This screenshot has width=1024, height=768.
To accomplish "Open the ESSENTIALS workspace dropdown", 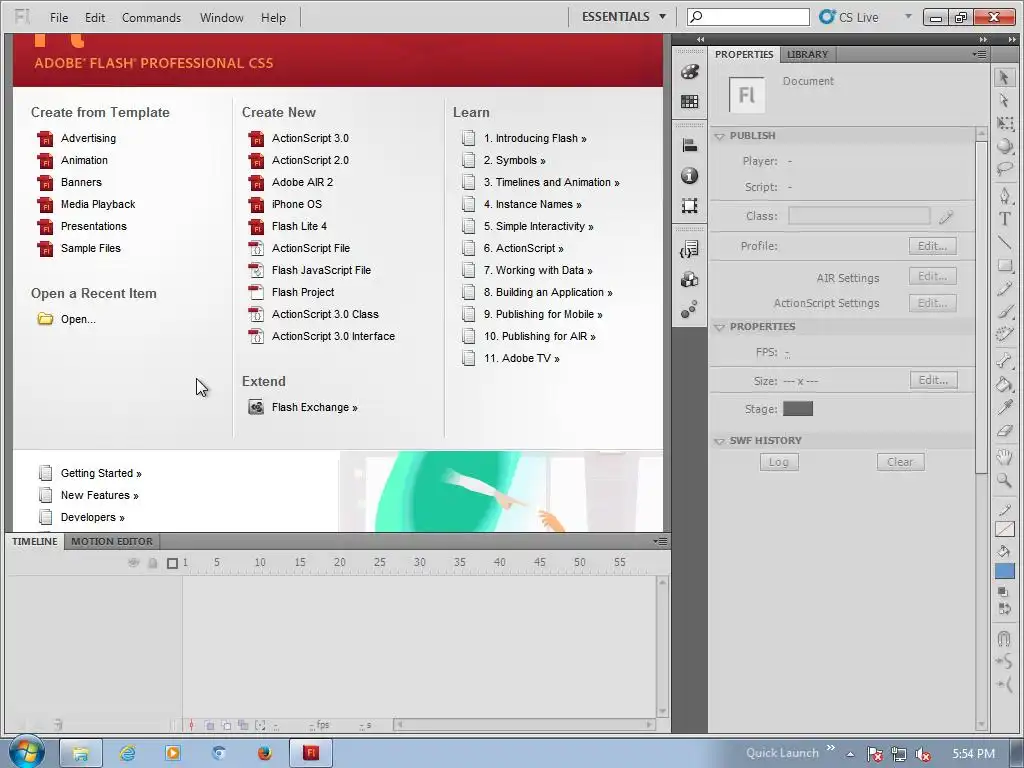I will tap(624, 16).
